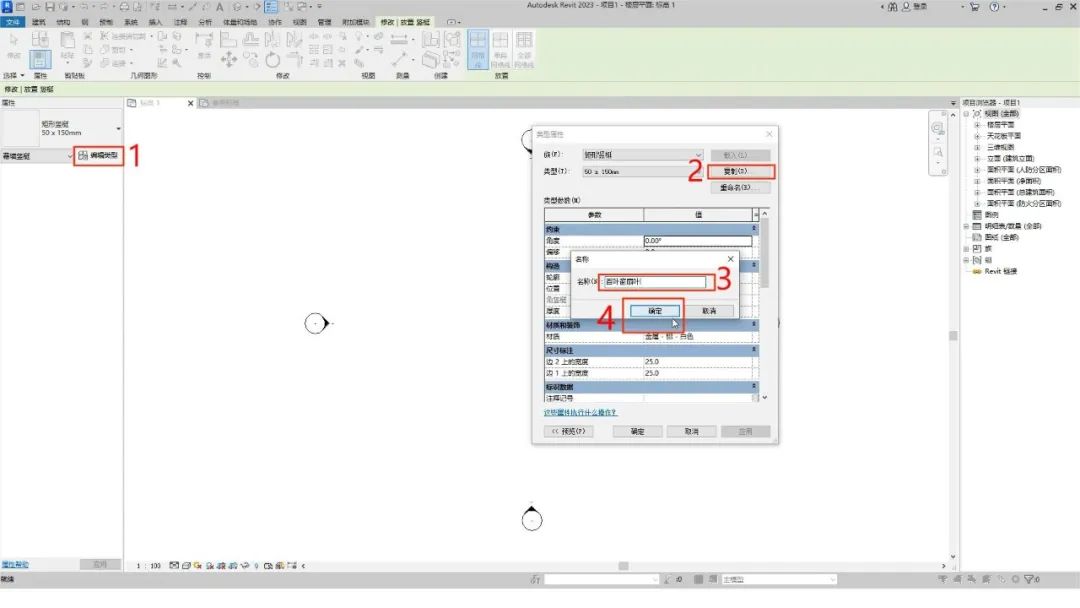
Task: Switch to the 建筑 (Architecture) ribbon tab
Action: 39,22
